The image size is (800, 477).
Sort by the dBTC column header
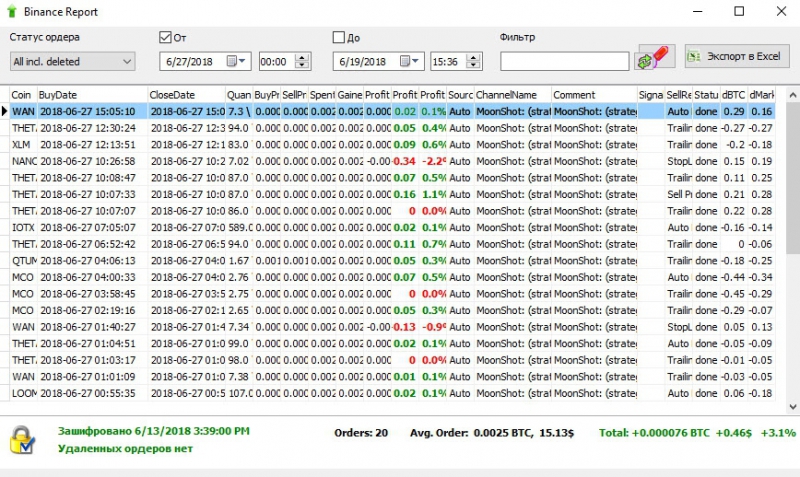tap(733, 95)
